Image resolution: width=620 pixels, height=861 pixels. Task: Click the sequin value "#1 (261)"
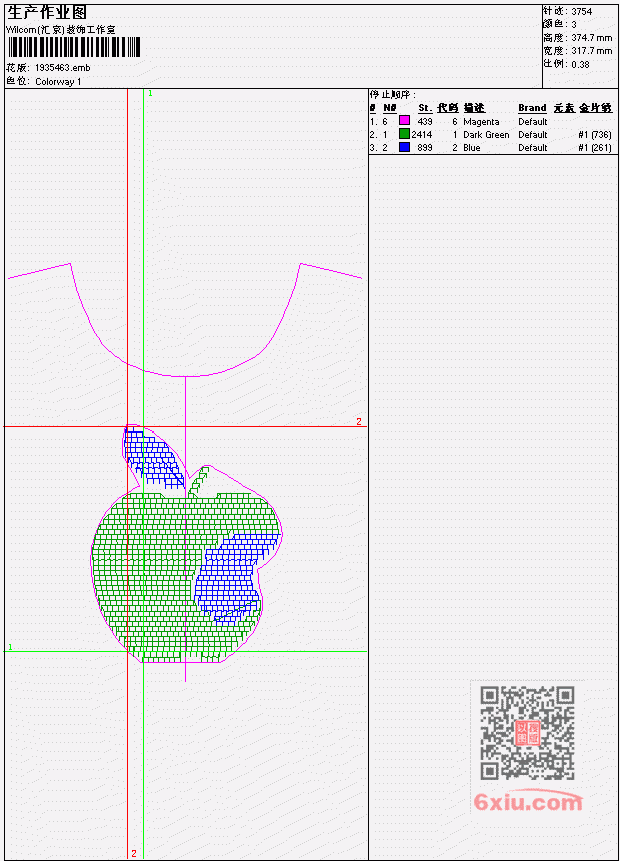pyautogui.click(x=595, y=148)
